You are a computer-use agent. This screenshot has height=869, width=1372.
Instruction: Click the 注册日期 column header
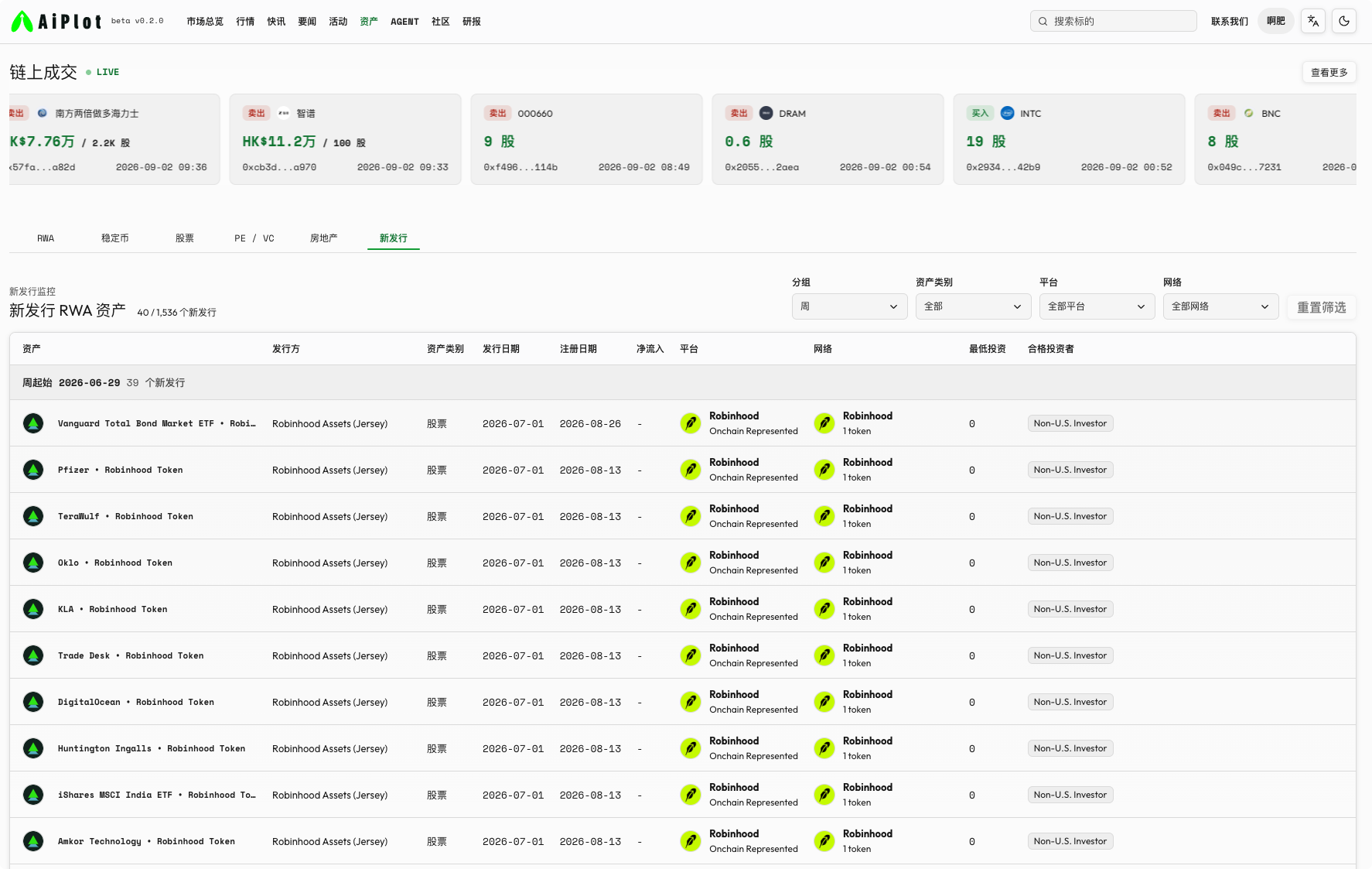[578, 349]
